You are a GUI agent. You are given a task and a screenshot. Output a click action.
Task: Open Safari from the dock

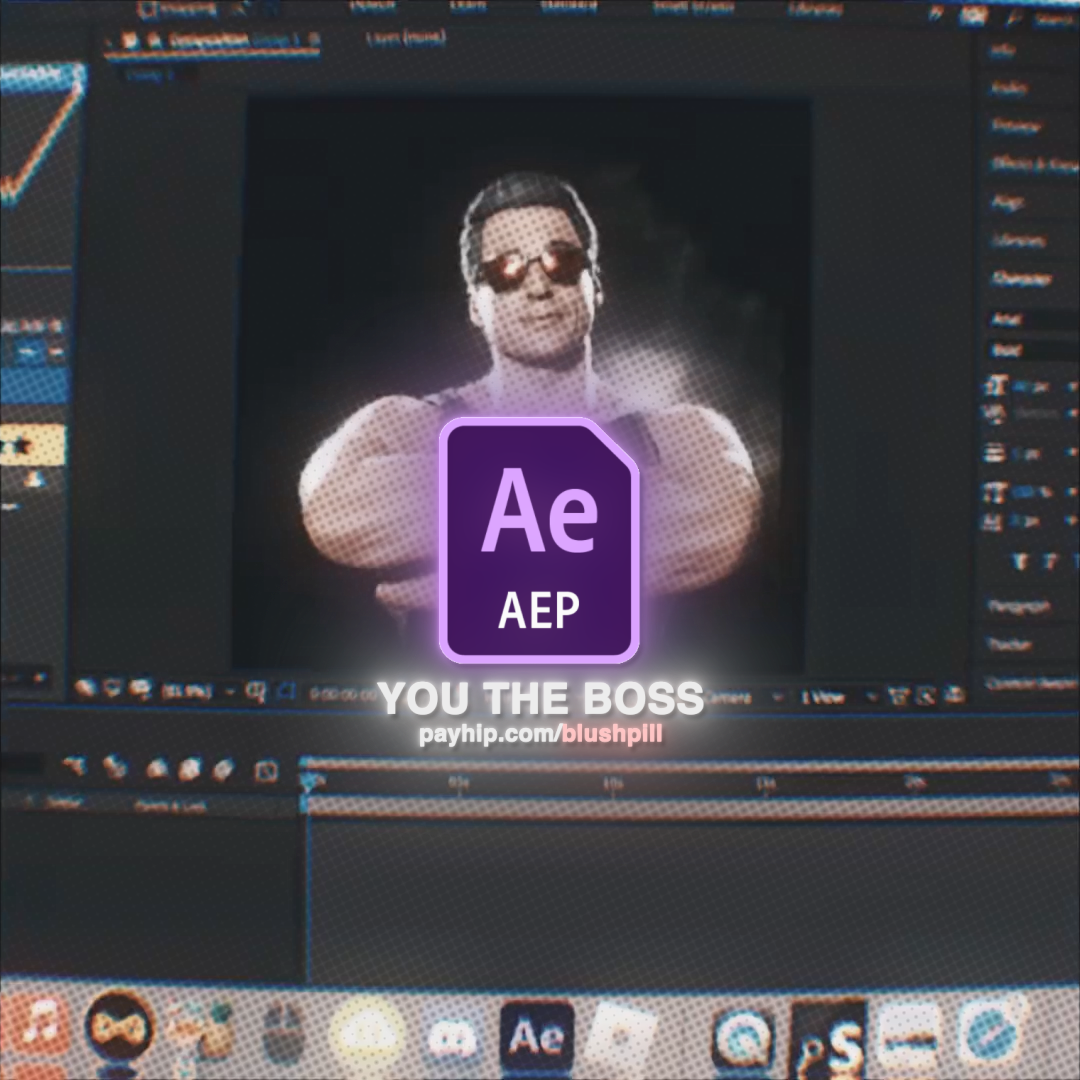coord(990,1031)
